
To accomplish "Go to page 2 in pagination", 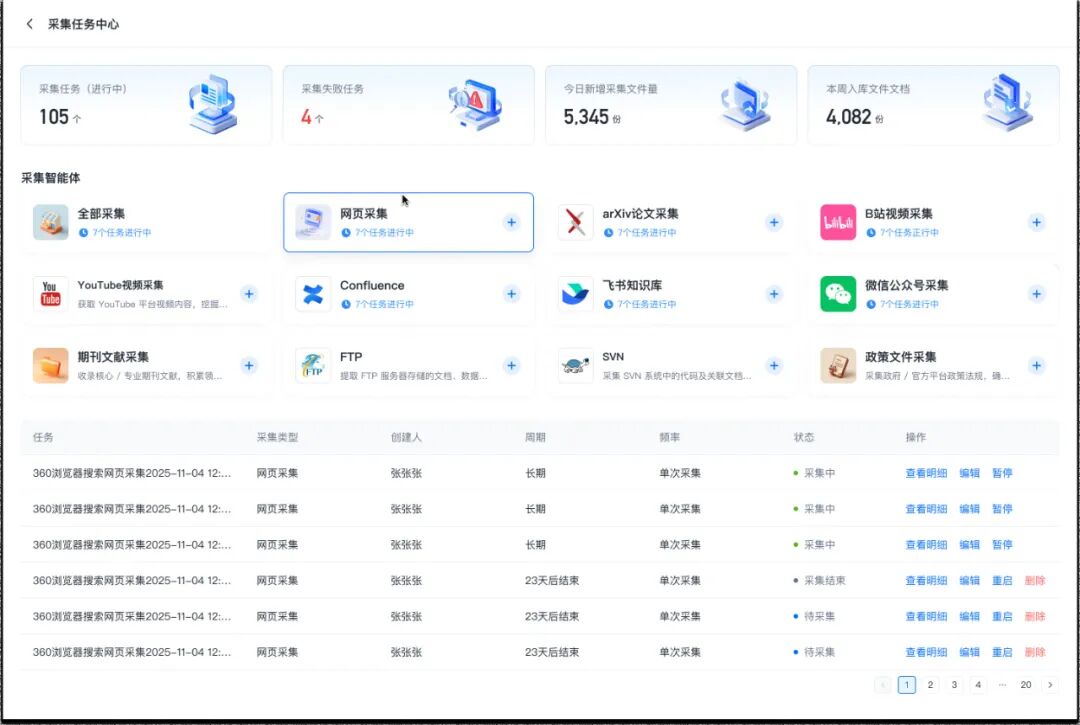I will point(930,685).
